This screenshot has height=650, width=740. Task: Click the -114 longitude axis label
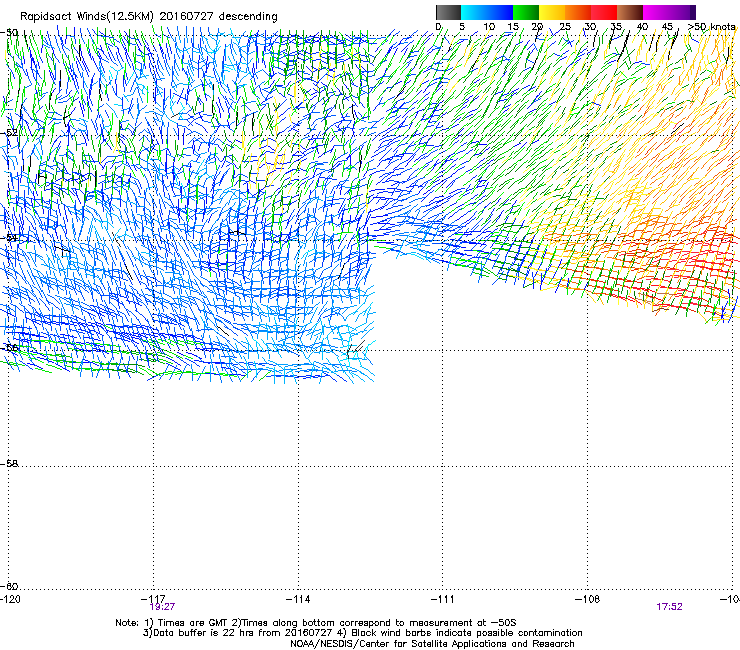pyautogui.click(x=298, y=599)
